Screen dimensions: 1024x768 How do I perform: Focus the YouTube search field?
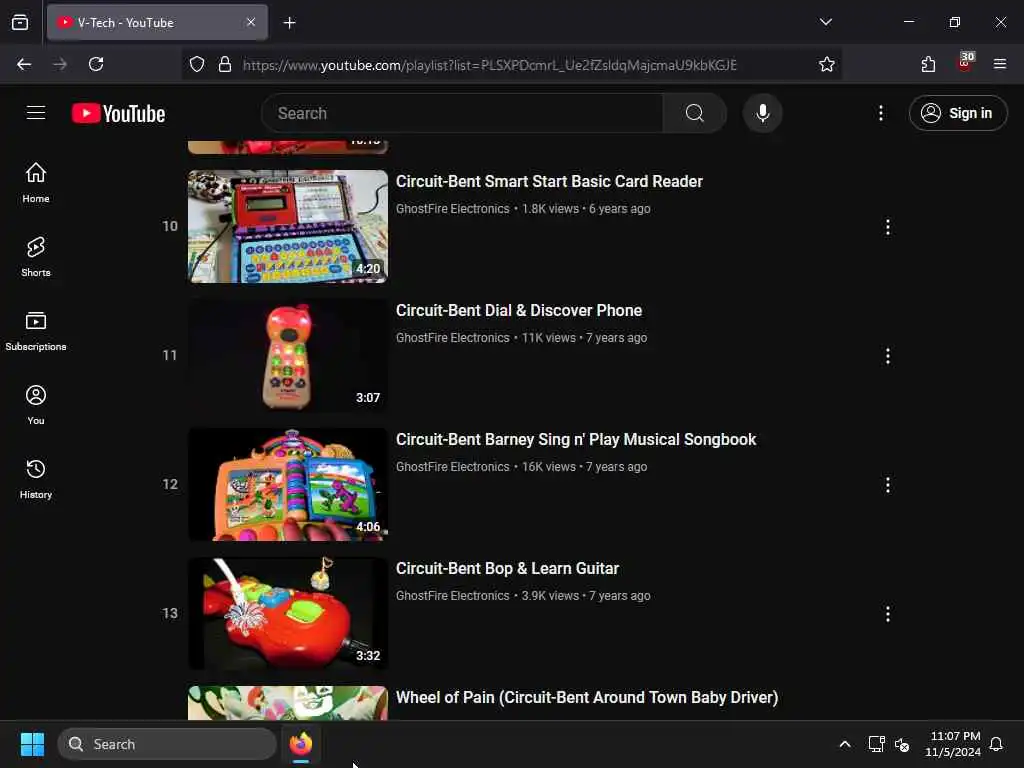(x=462, y=113)
